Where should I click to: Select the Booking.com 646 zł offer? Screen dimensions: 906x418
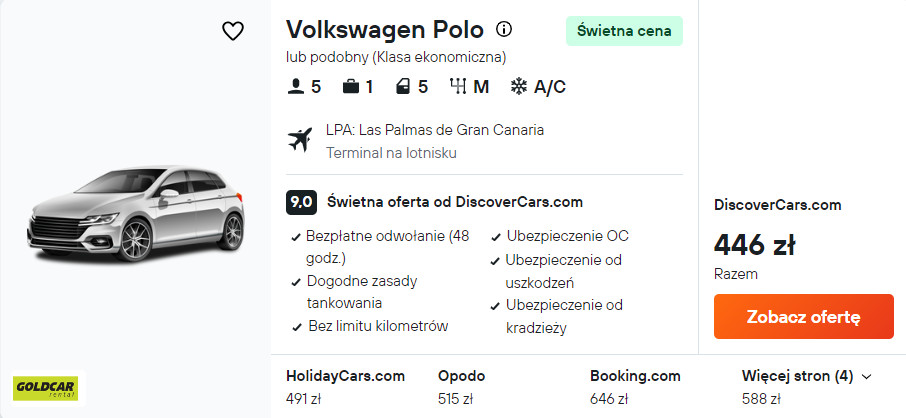635,388
